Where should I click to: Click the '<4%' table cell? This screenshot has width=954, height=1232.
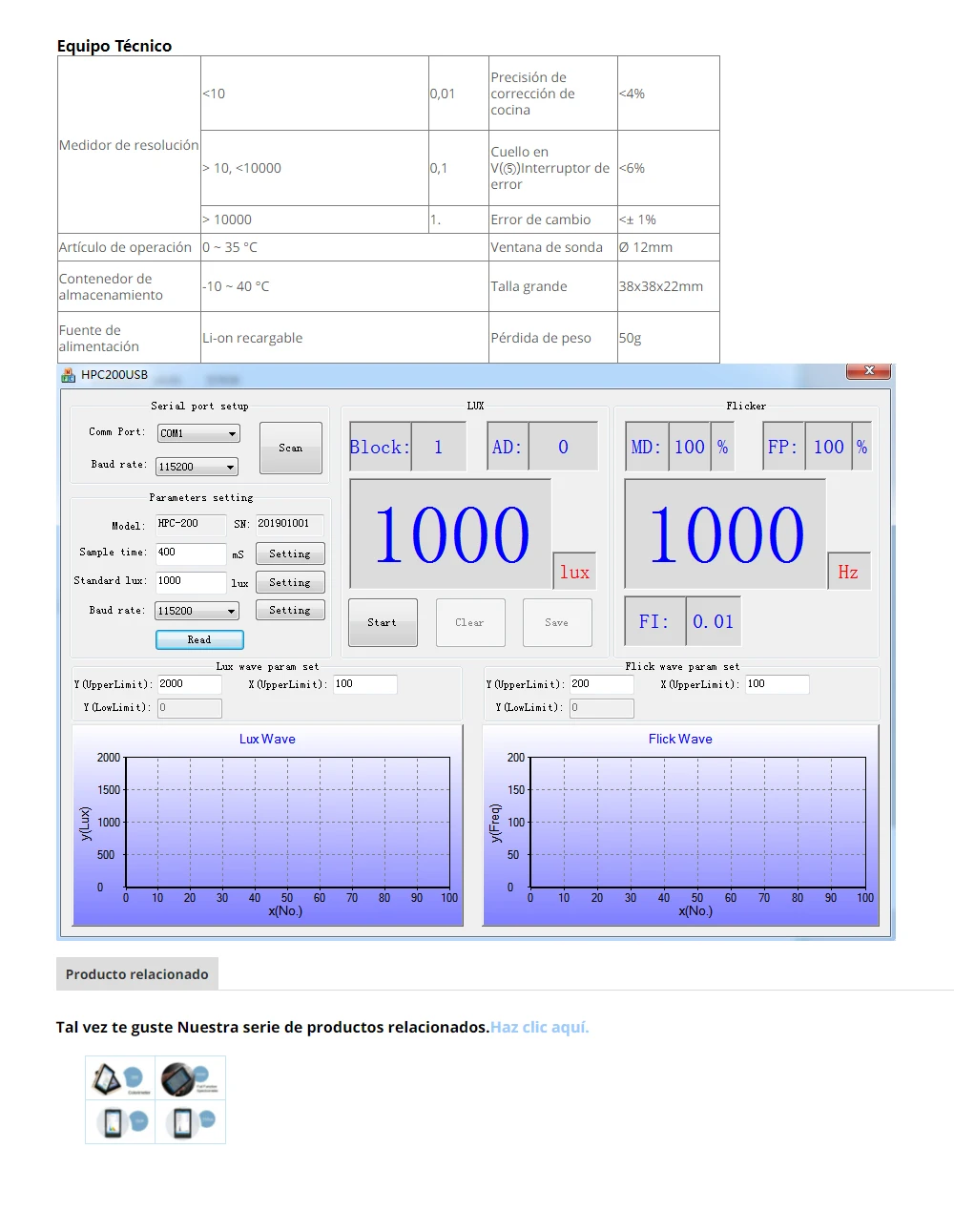point(669,94)
